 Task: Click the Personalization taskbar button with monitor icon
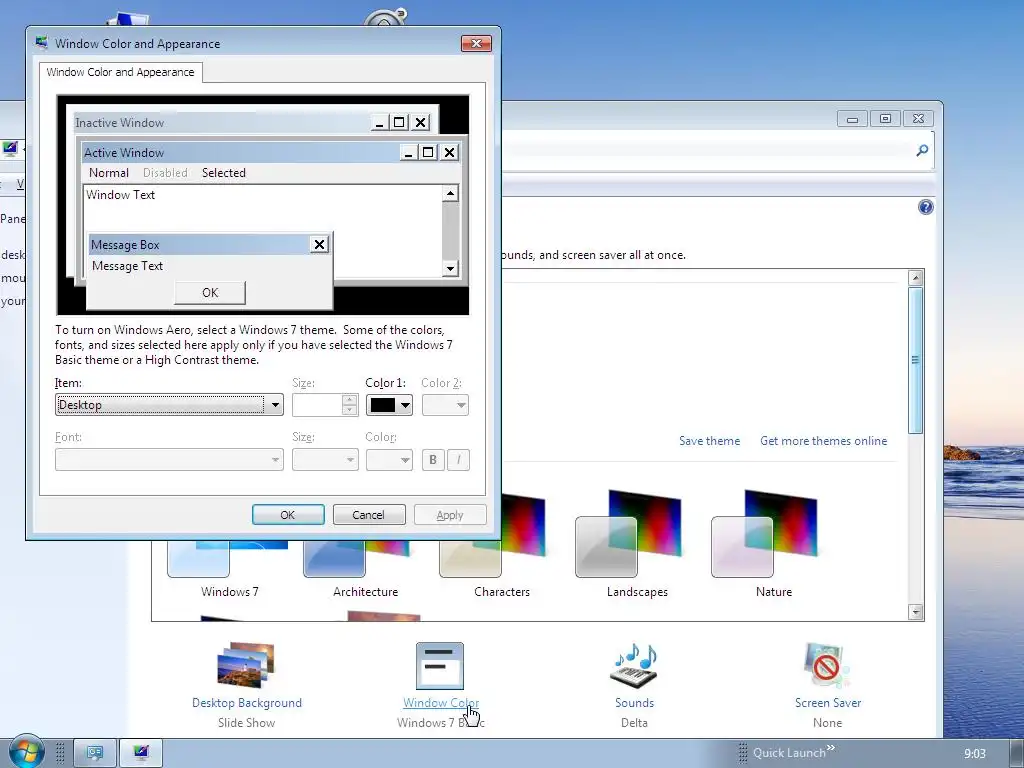click(141, 753)
